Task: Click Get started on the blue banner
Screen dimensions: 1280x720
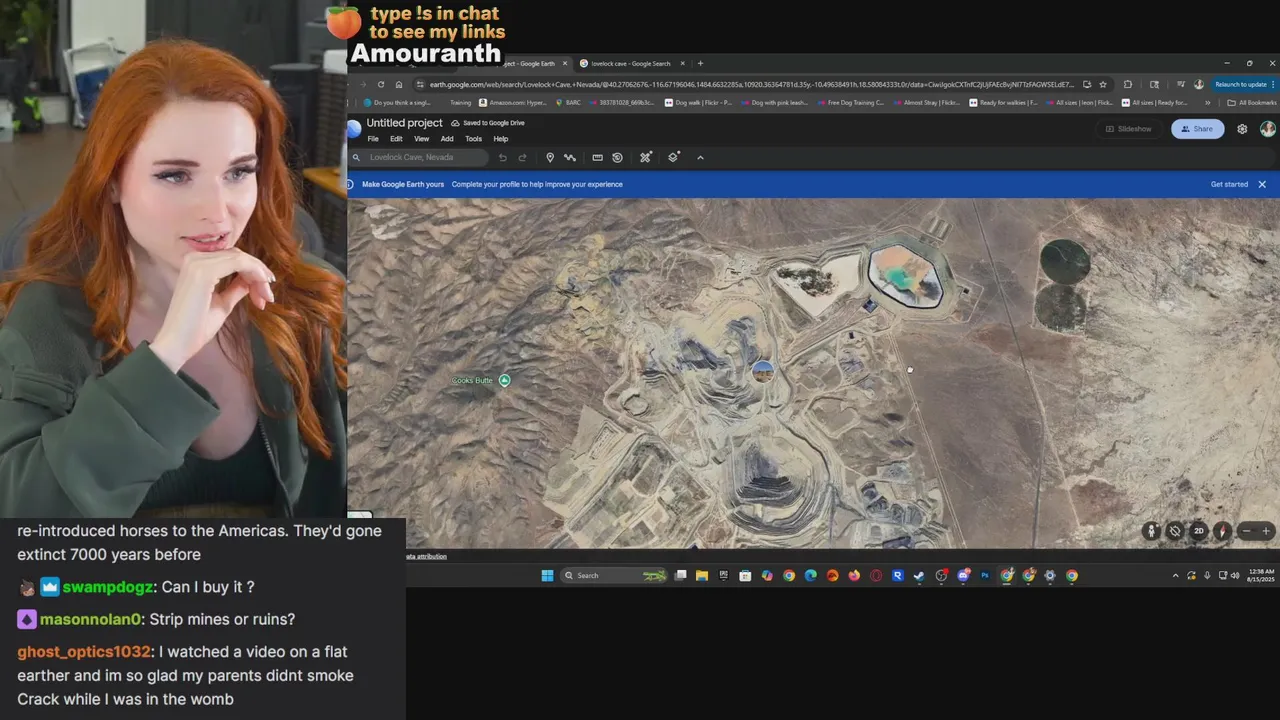Action: 1229,184
